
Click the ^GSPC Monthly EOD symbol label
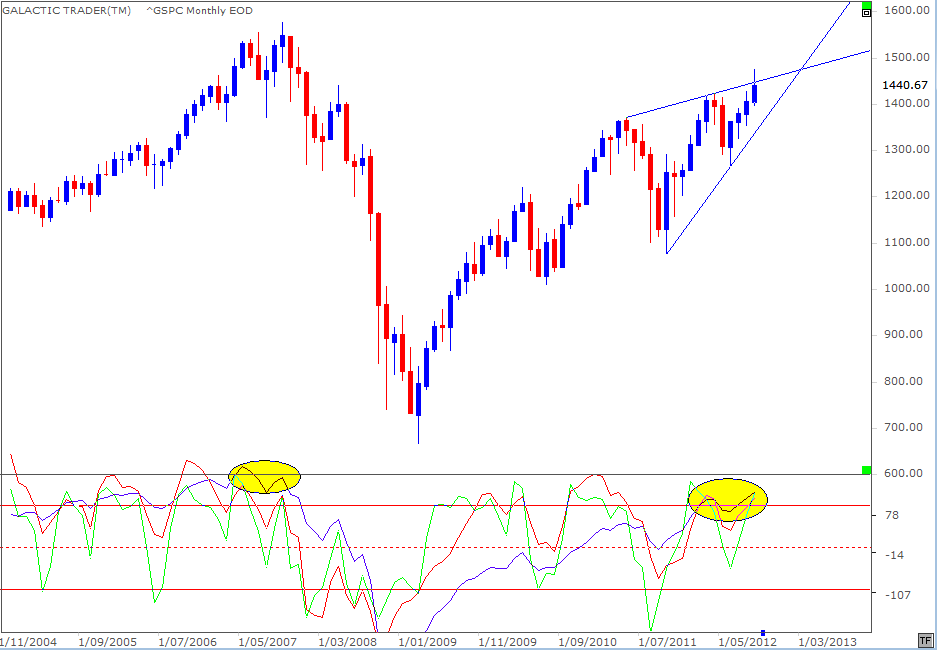pyautogui.click(x=199, y=10)
